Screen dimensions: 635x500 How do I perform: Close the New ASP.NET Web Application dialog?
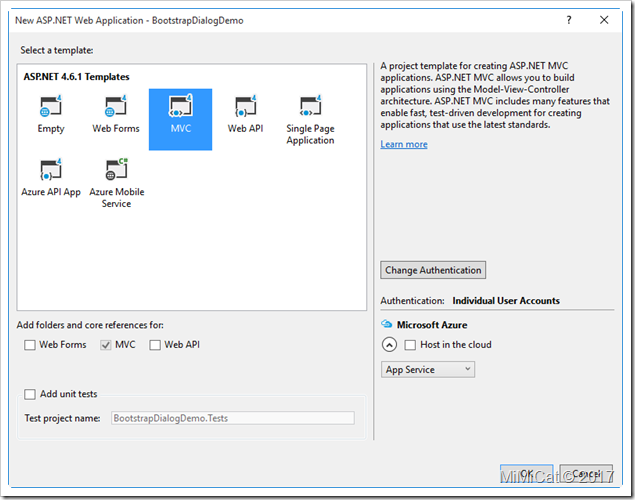604,20
